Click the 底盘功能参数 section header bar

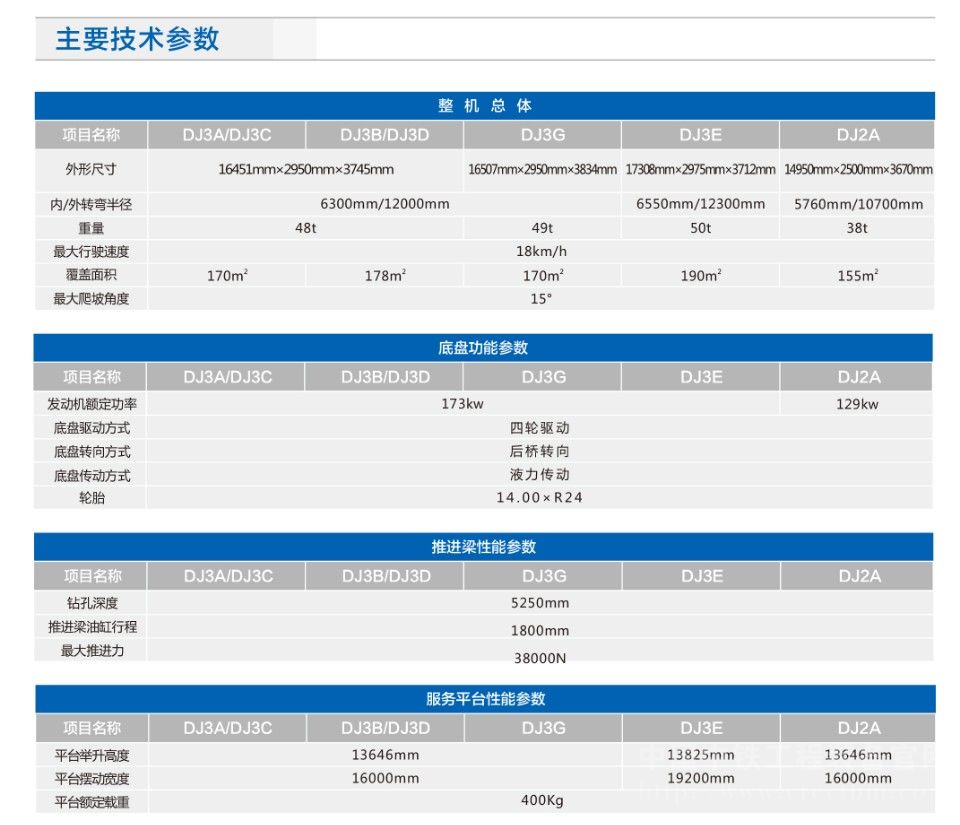click(484, 348)
